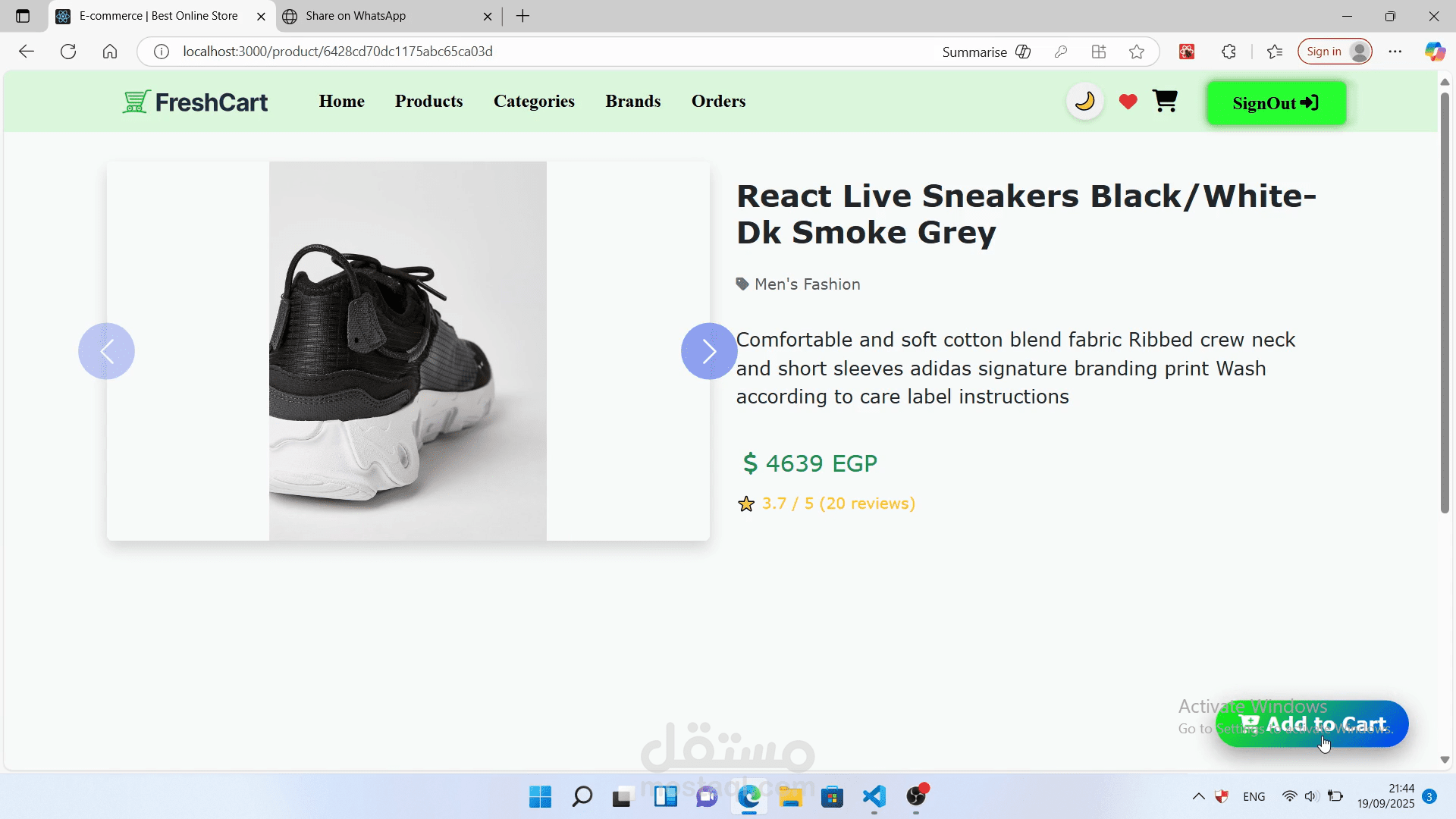Click the Summarise button in address bar
Screen dimensions: 1456x819
pyautogui.click(x=986, y=52)
